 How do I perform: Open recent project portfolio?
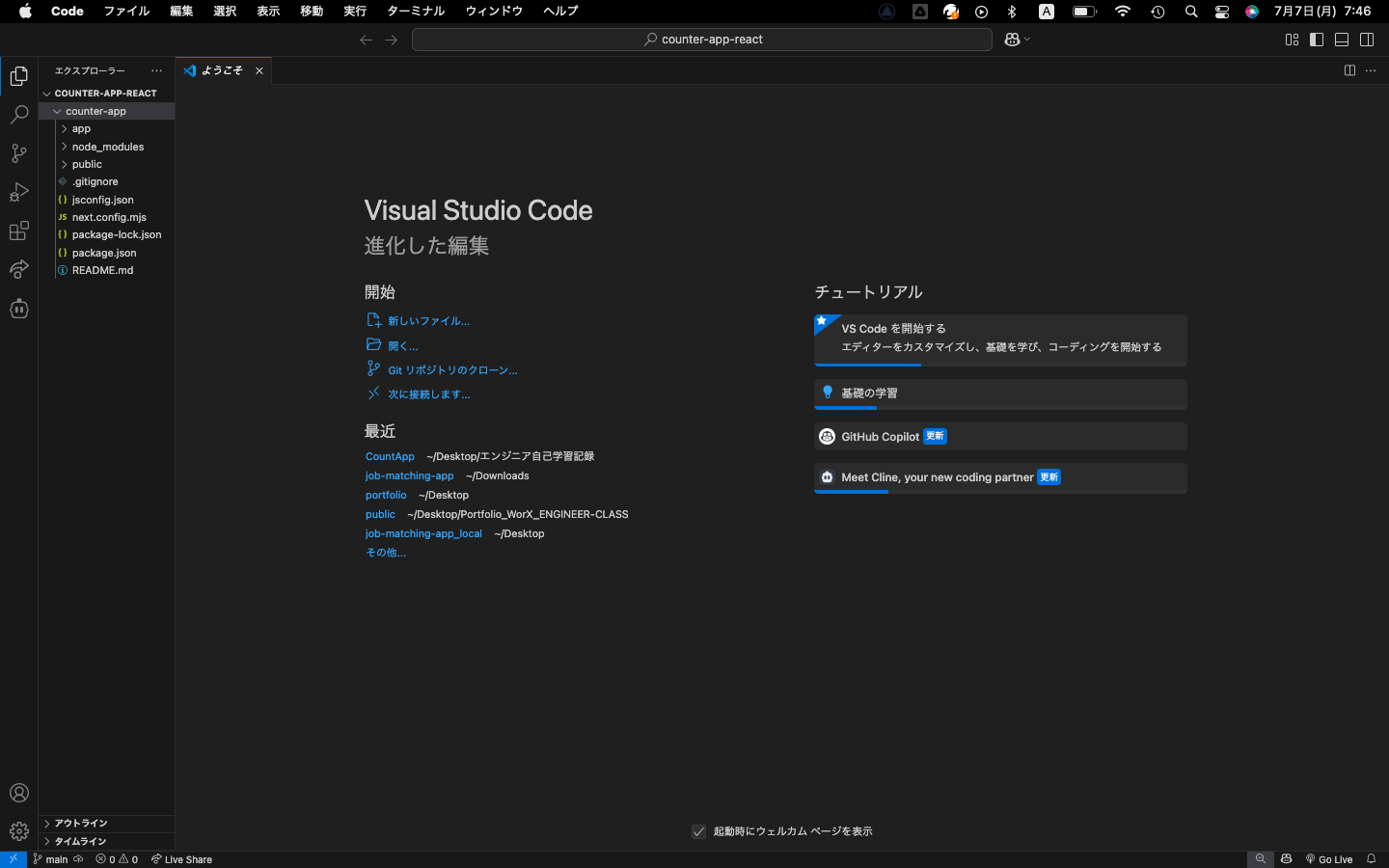click(x=386, y=495)
